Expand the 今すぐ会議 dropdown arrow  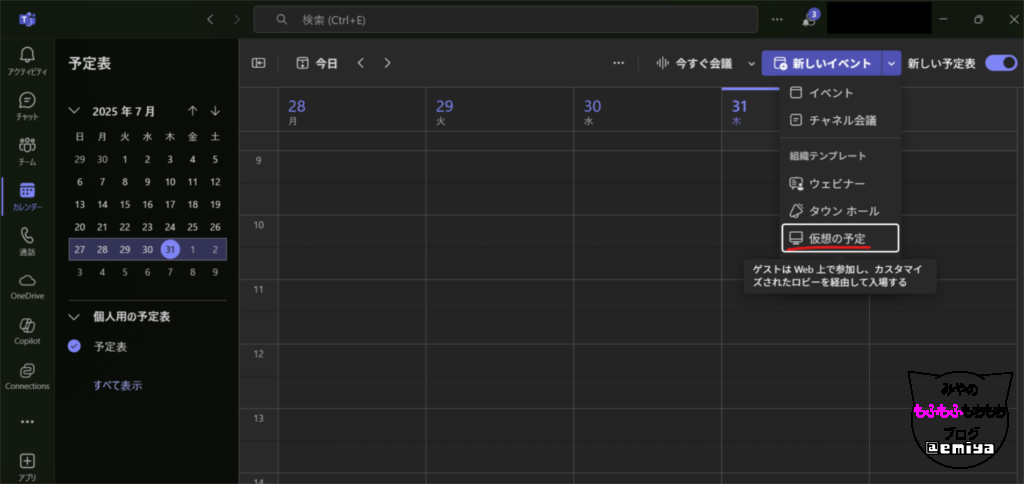[751, 64]
